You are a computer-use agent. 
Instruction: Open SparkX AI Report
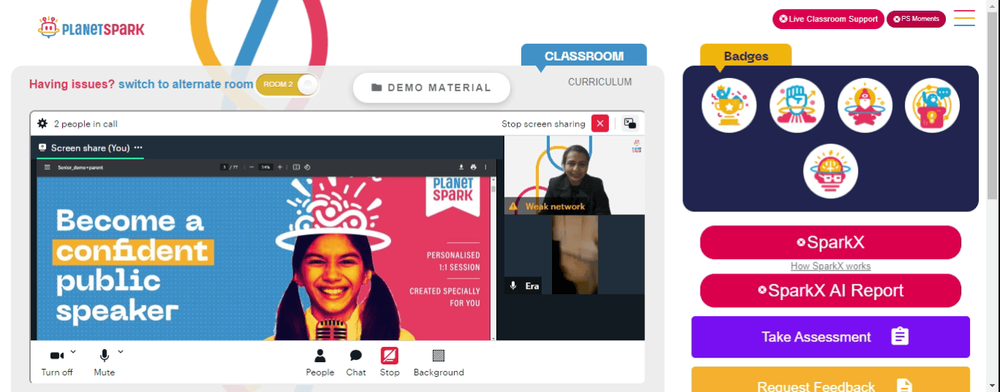[830, 291]
